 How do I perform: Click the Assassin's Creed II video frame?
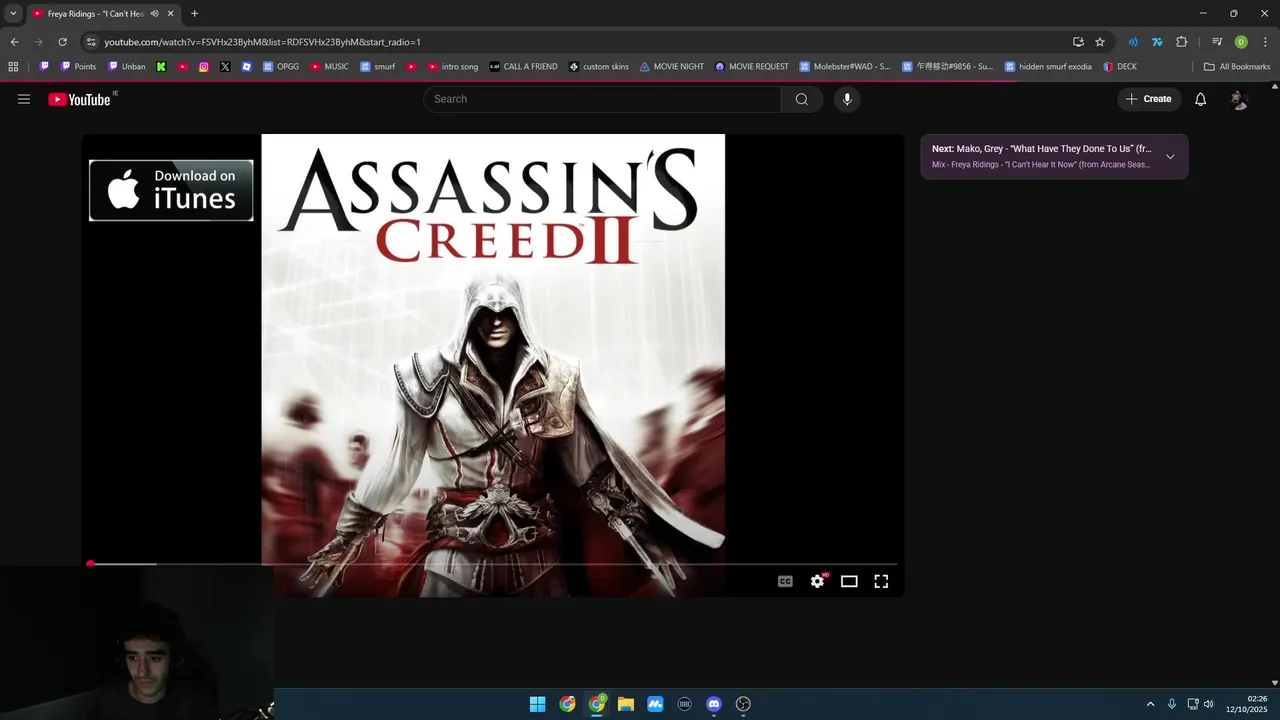493,365
